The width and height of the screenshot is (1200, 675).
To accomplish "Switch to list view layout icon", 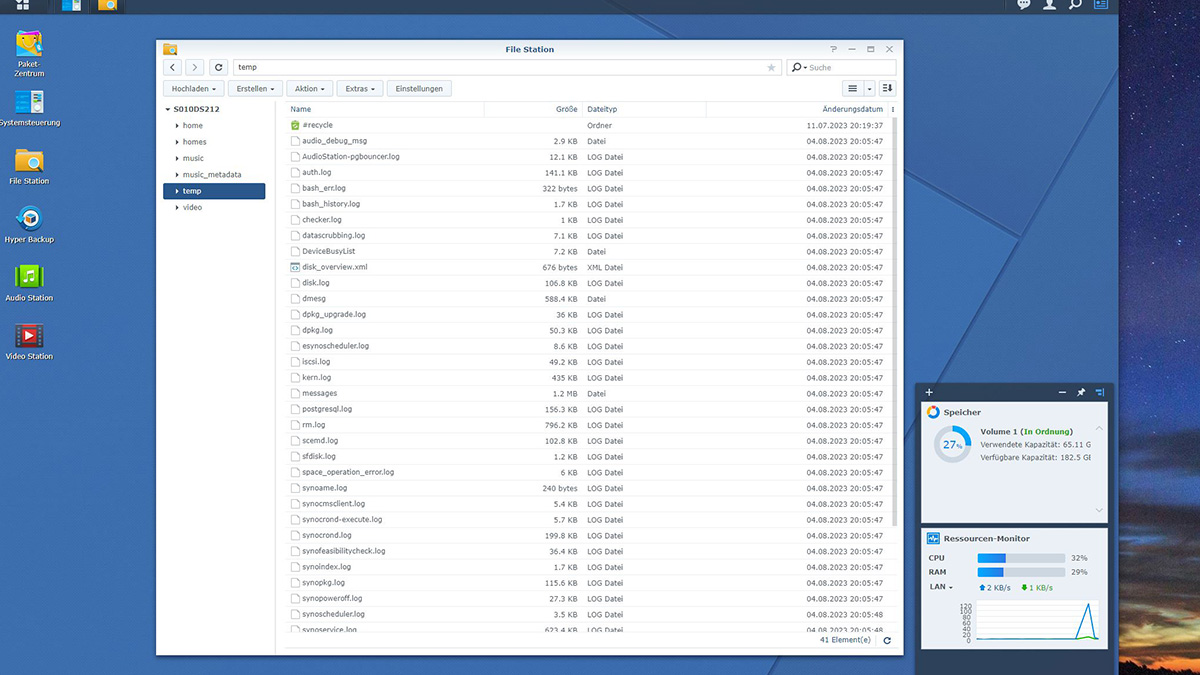I will point(853,89).
